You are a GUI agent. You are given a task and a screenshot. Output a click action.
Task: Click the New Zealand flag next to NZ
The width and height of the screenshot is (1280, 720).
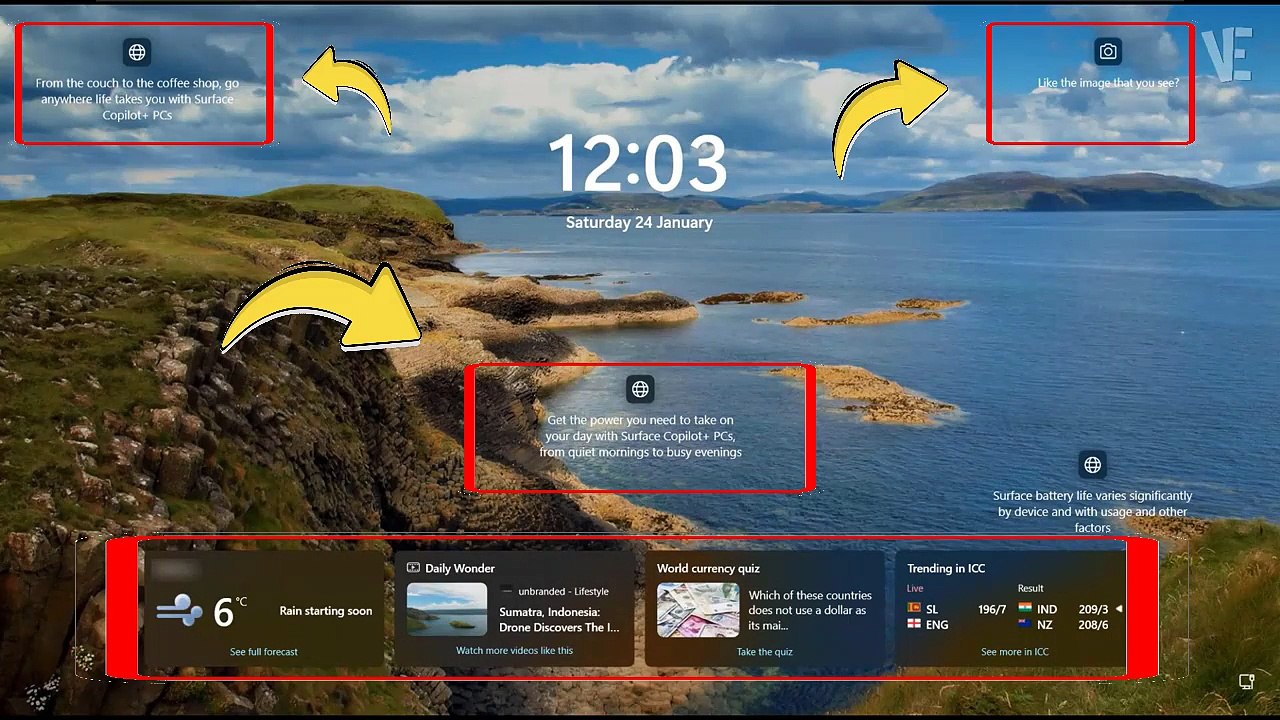[1024, 624]
